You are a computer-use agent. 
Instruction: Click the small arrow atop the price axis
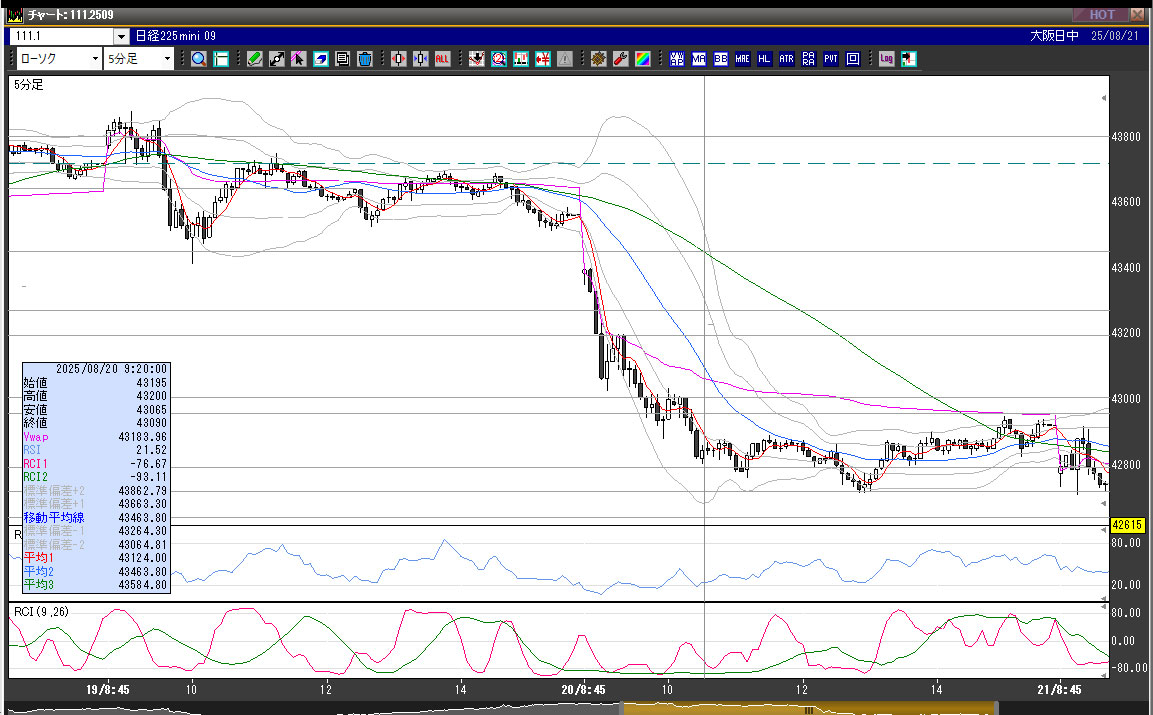click(x=1104, y=98)
